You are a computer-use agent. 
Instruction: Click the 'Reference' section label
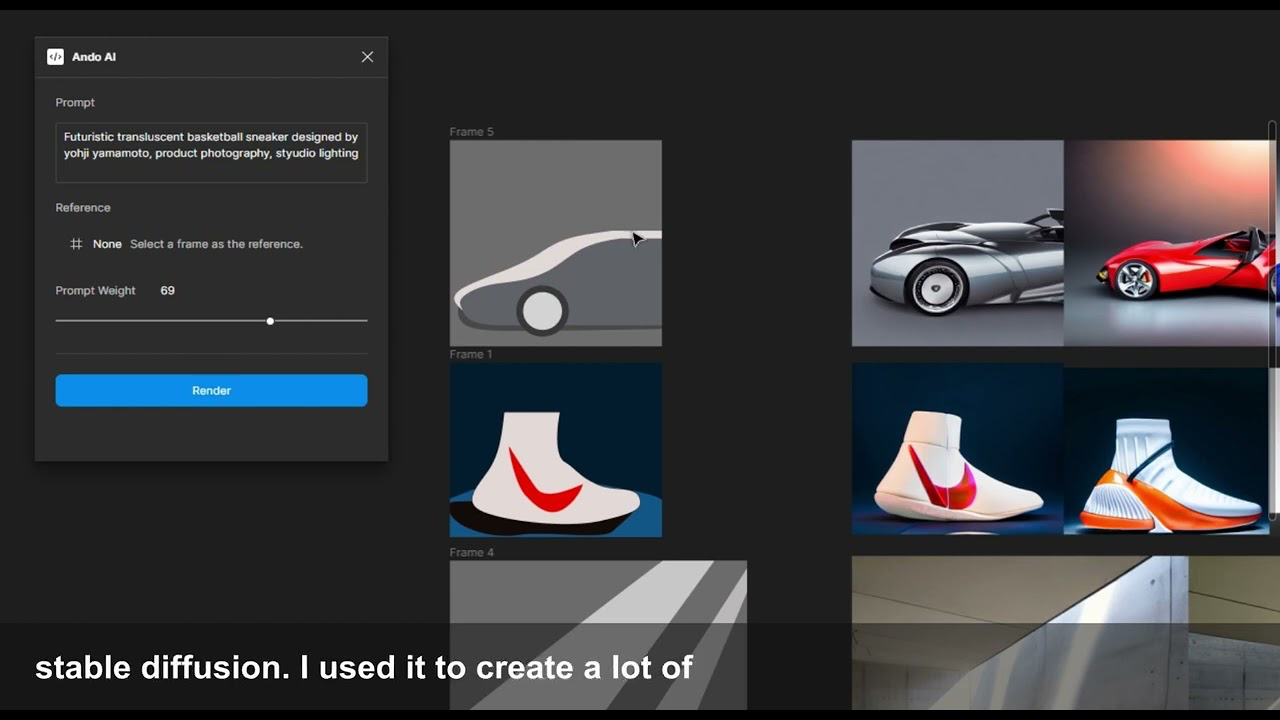[x=83, y=208]
